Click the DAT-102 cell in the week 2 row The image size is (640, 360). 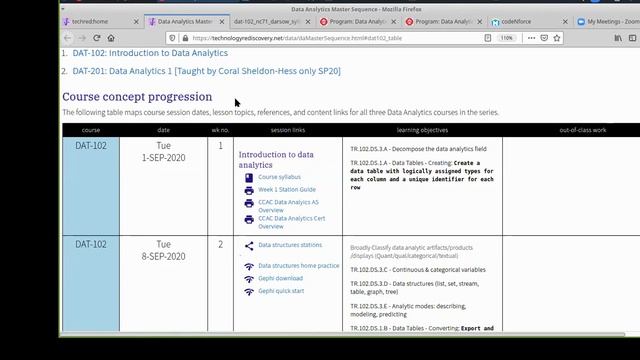coord(91,284)
